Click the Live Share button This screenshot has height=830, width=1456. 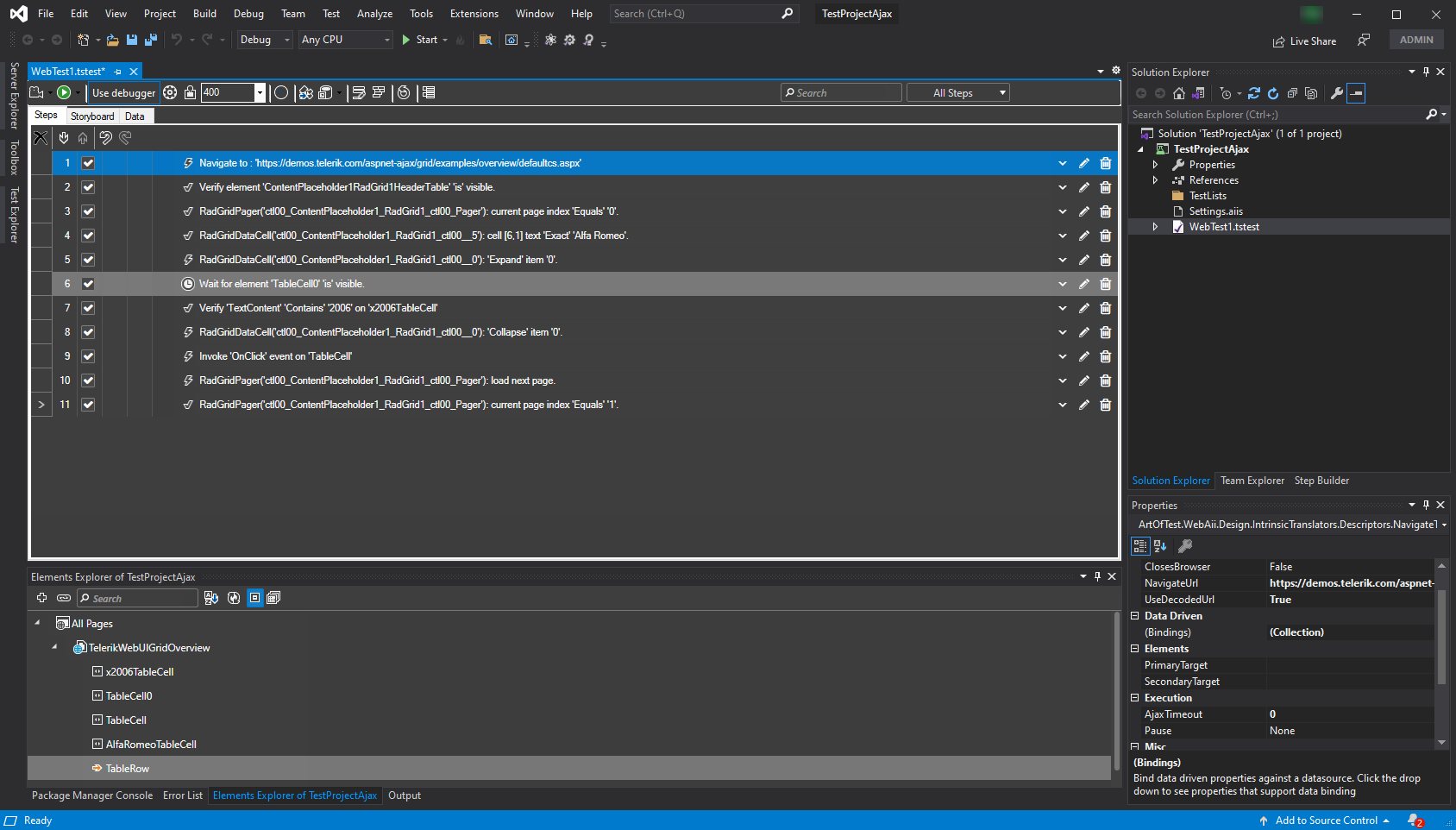(x=1304, y=41)
